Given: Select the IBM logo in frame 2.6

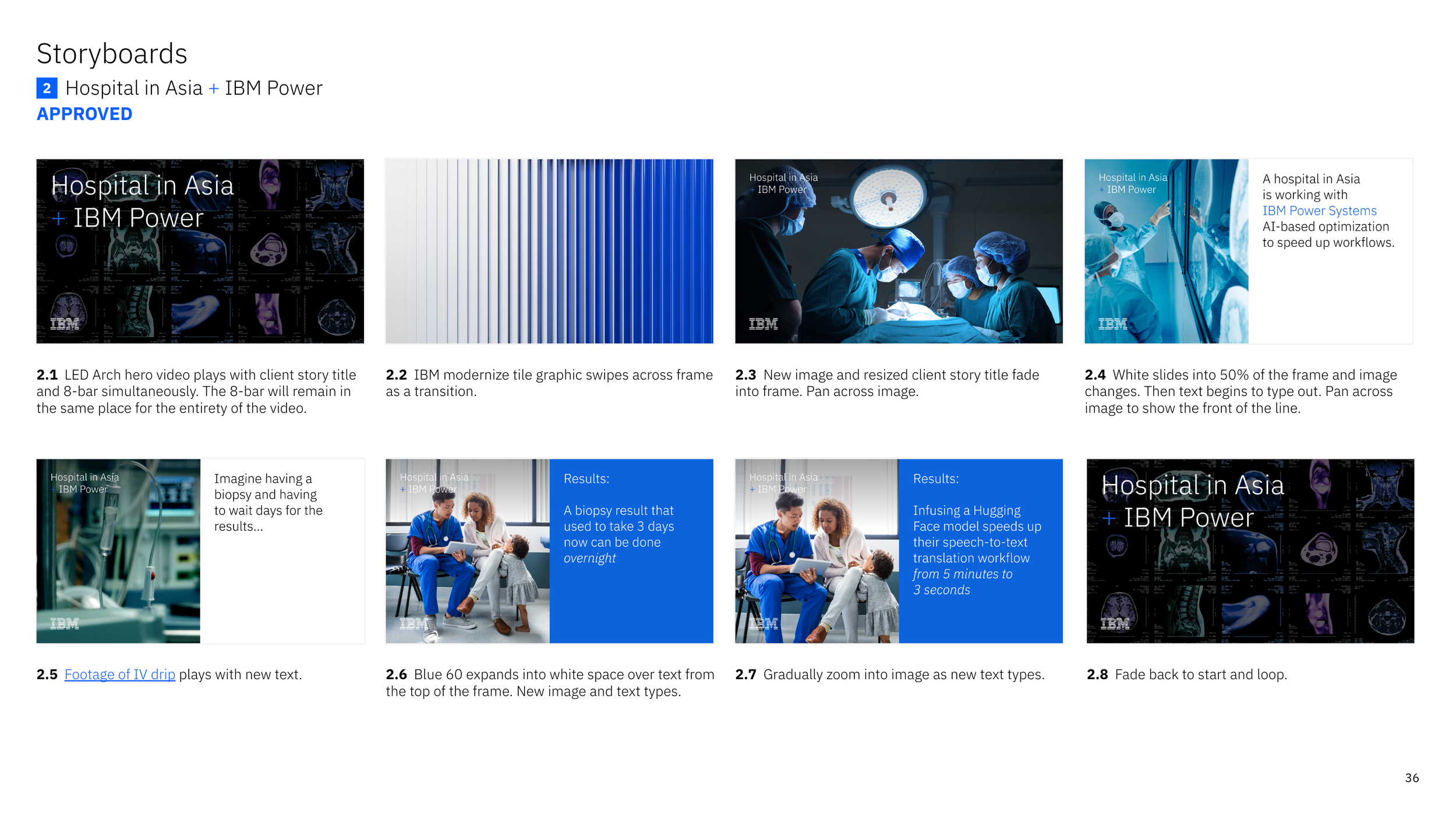Looking at the screenshot, I should click(x=414, y=624).
